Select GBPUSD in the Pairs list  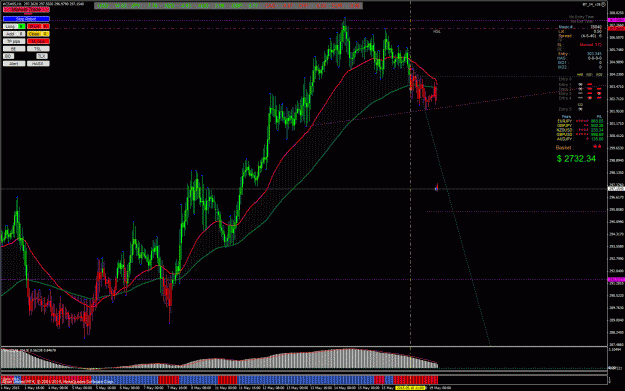[564, 135]
